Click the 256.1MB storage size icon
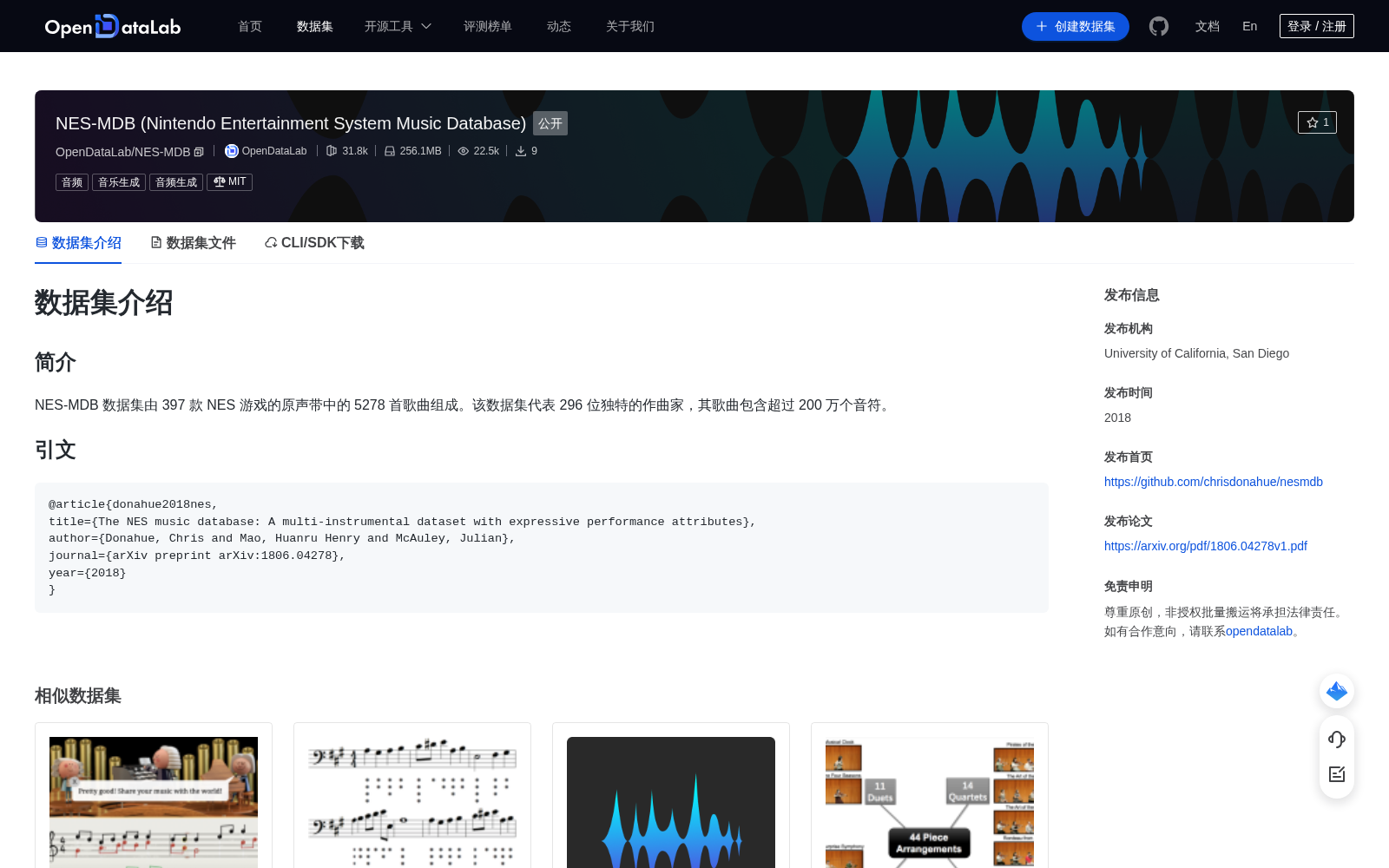 [390, 151]
